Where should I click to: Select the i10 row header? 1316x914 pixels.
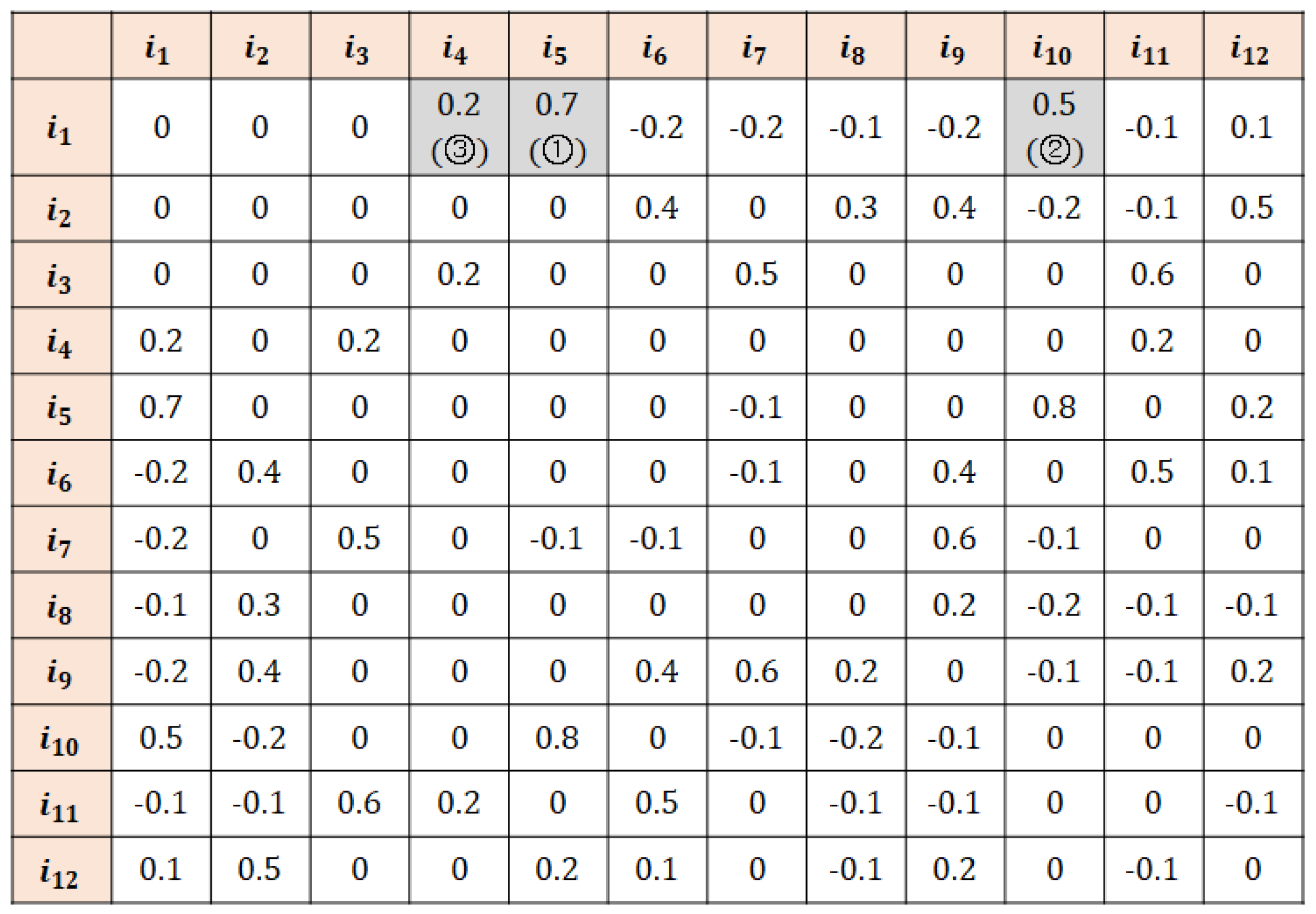tap(61, 737)
